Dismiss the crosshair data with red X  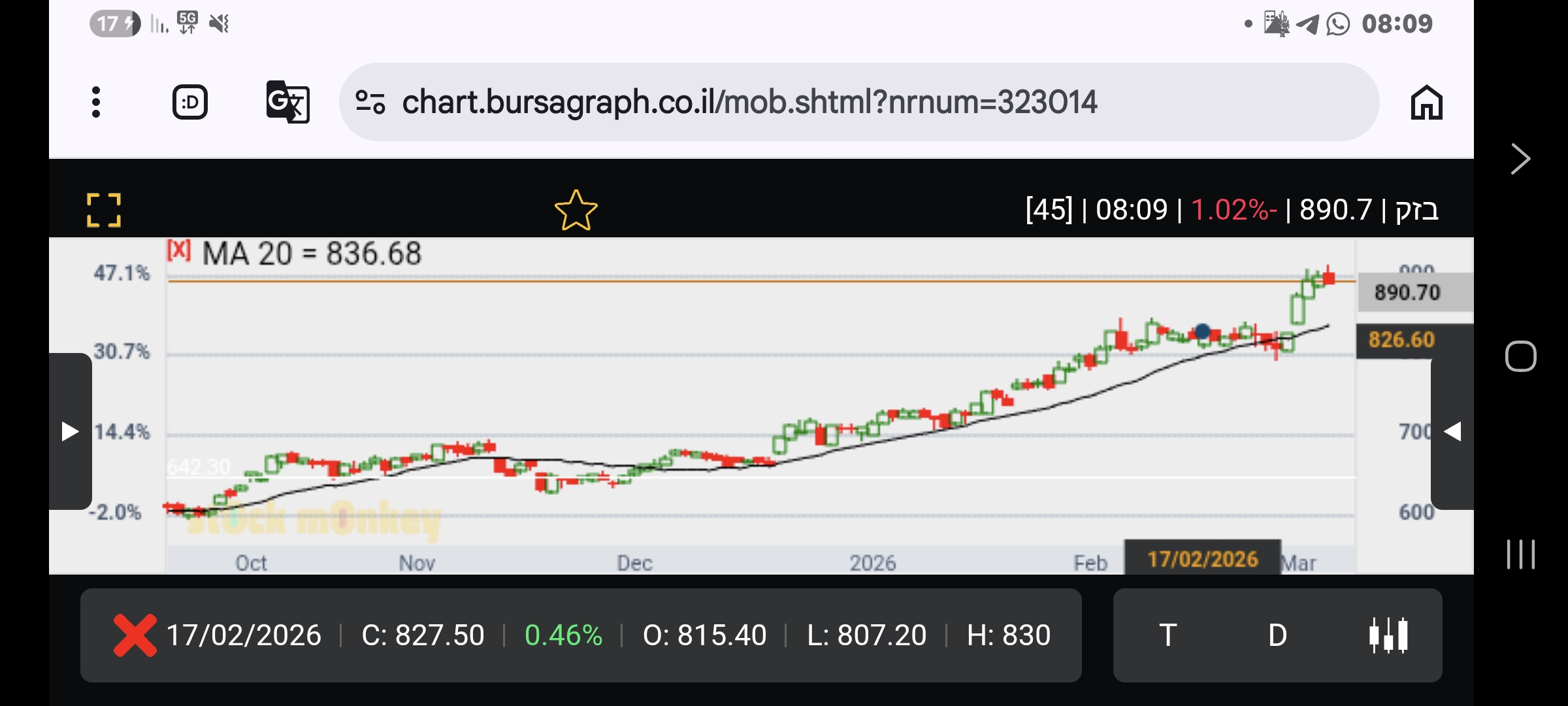coord(135,635)
